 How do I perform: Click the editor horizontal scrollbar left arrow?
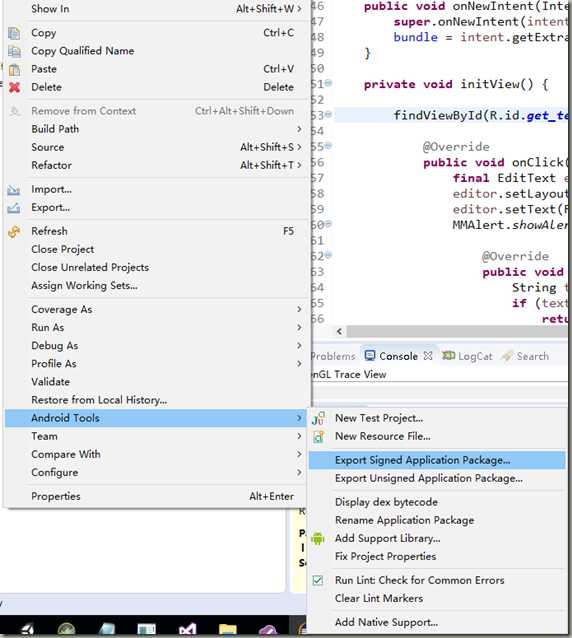tap(339, 332)
